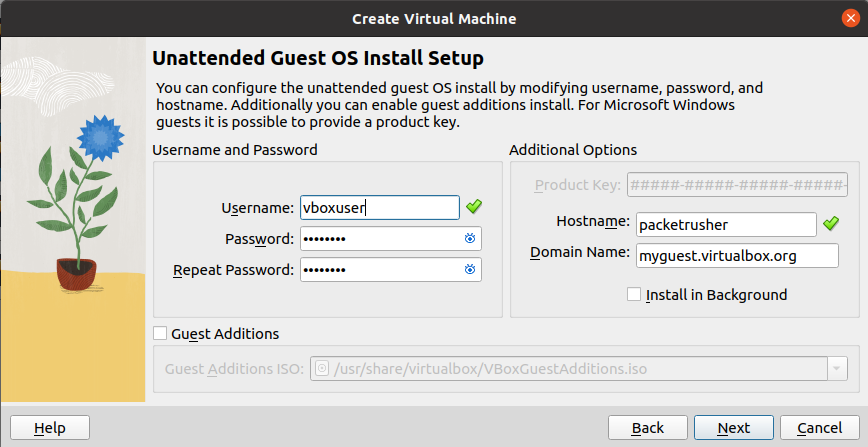Screen dimensions: 868x447
Task: Click the Next button
Action: coord(733,428)
